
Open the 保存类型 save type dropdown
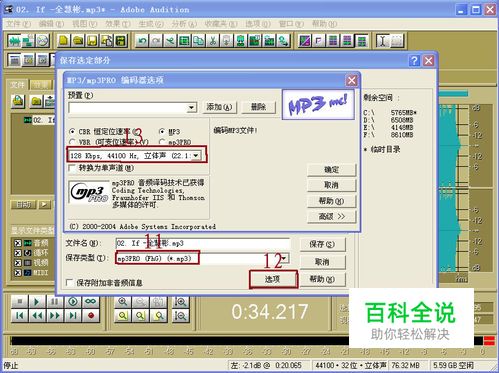284,258
